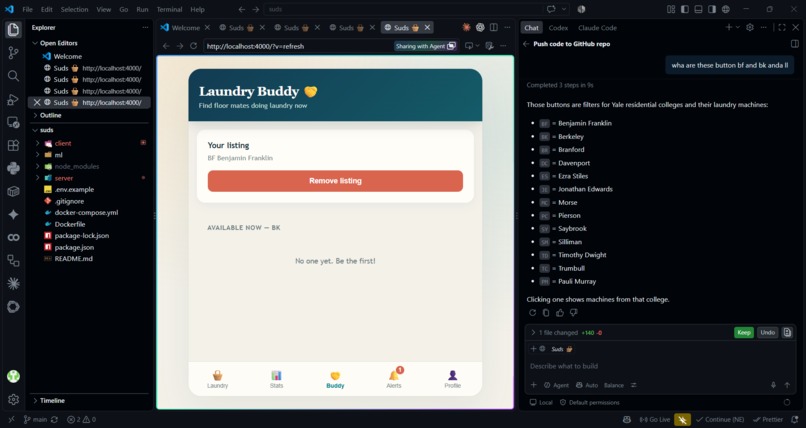Image resolution: width=806 pixels, height=428 pixels.
Task: Reload the embedded browser page
Action: pyautogui.click(x=193, y=46)
